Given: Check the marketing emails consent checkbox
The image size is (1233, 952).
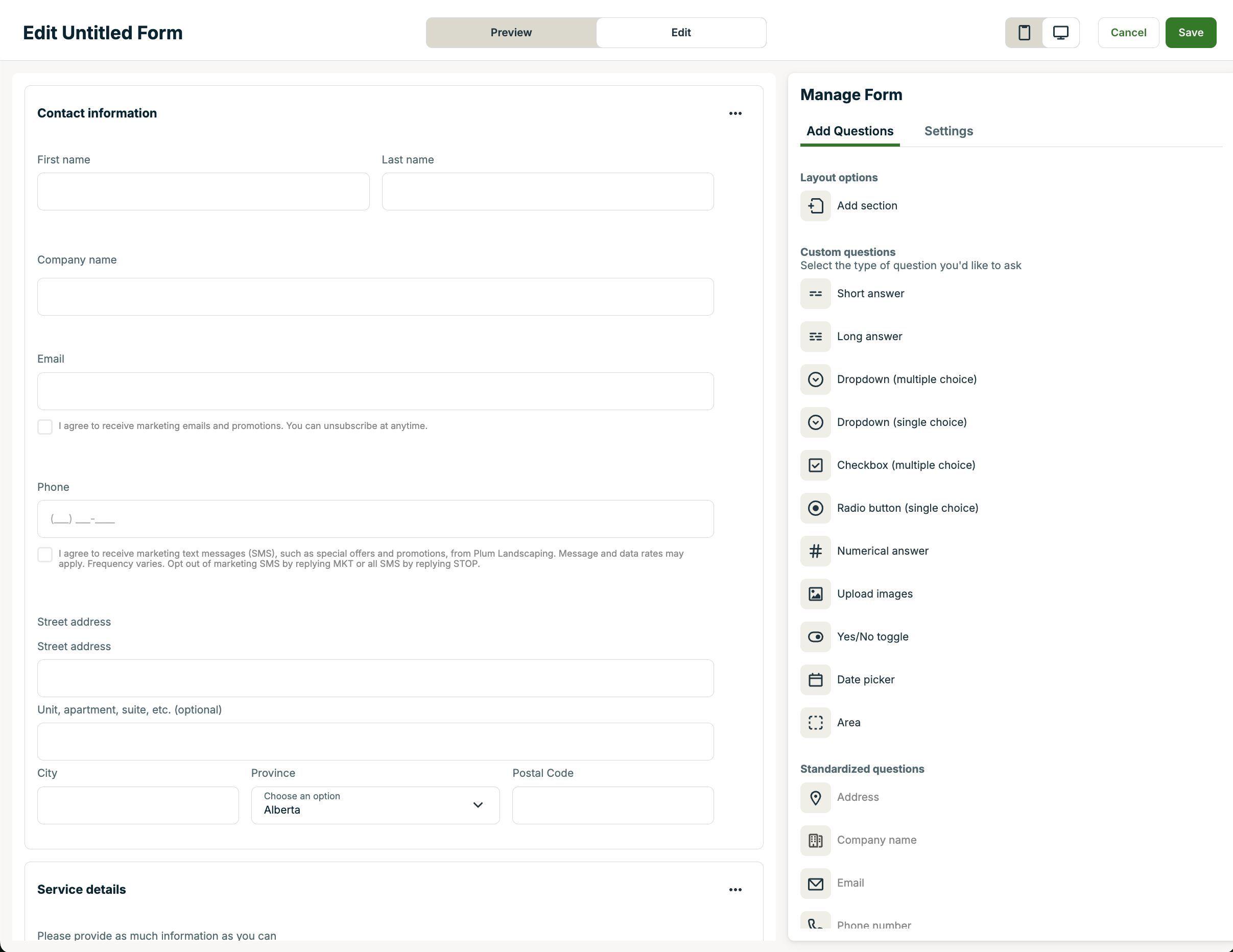Looking at the screenshot, I should (x=44, y=427).
